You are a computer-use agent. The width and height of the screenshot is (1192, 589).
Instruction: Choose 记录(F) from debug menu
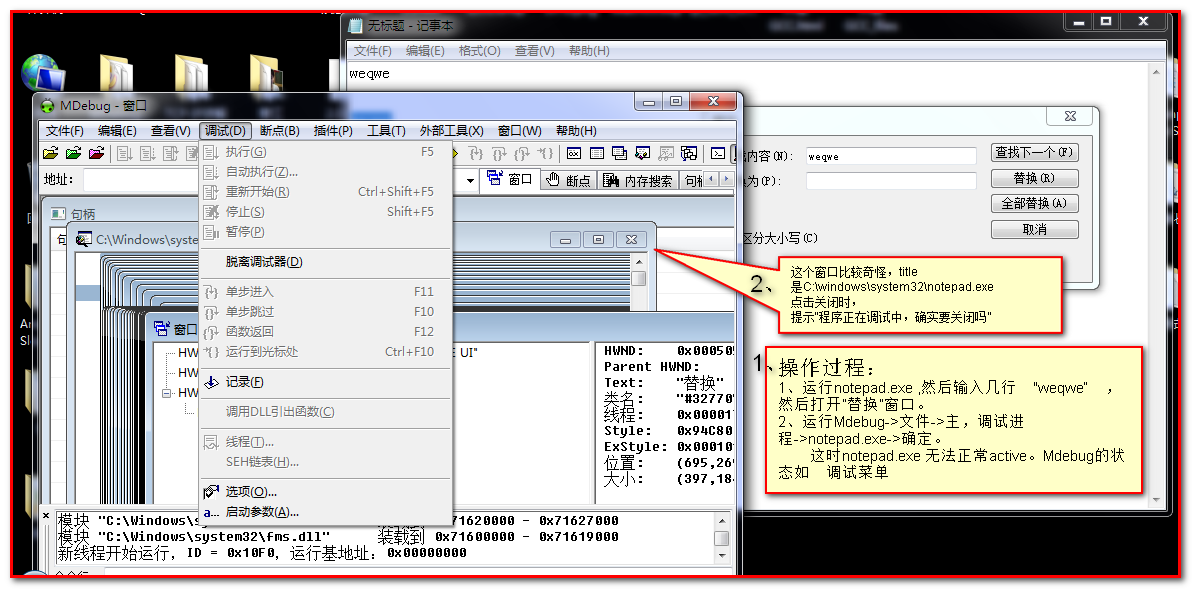click(326, 382)
